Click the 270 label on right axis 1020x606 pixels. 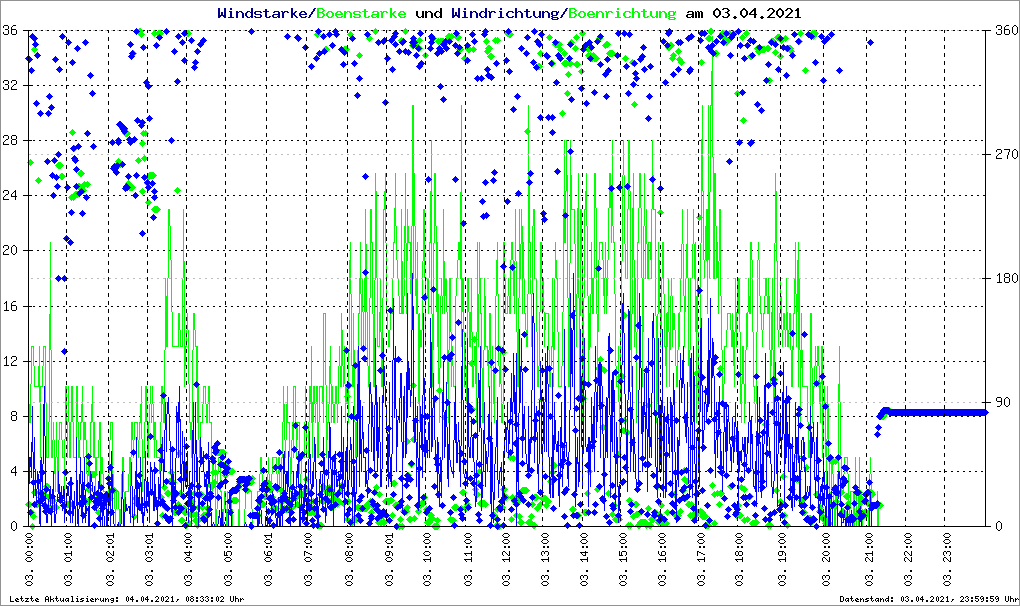[x=1004, y=155]
